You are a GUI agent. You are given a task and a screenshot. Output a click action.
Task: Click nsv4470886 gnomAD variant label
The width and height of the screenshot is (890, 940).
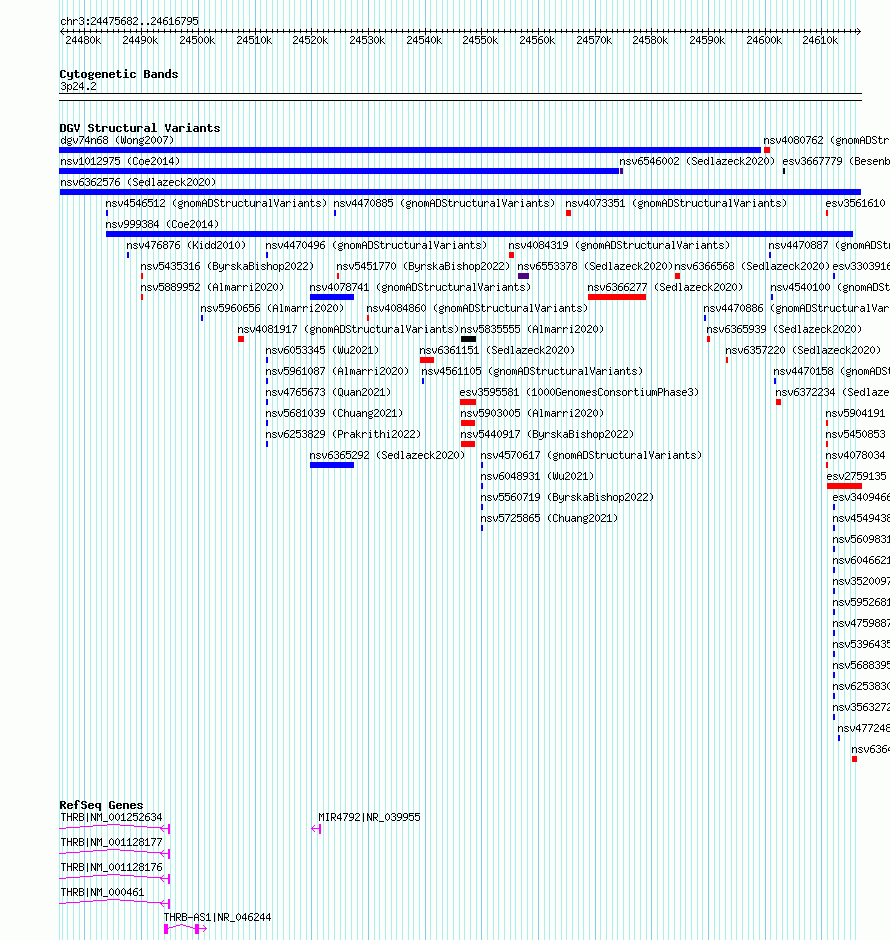coord(797,308)
